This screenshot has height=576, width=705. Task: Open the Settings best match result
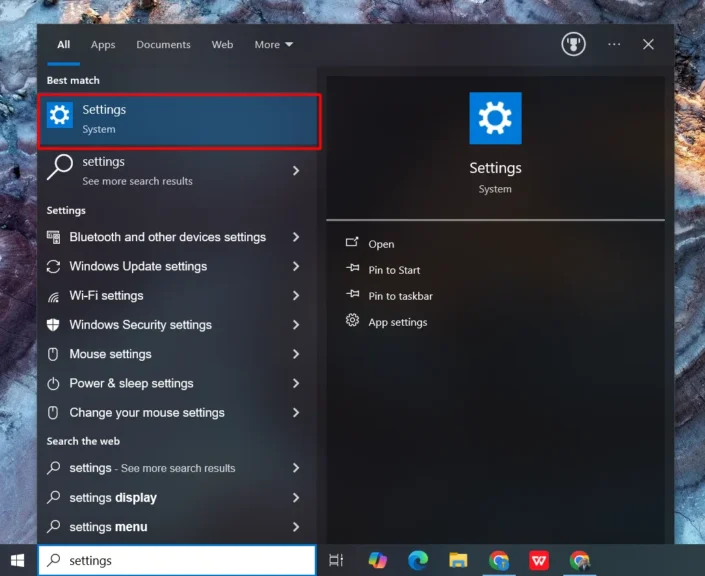click(179, 121)
